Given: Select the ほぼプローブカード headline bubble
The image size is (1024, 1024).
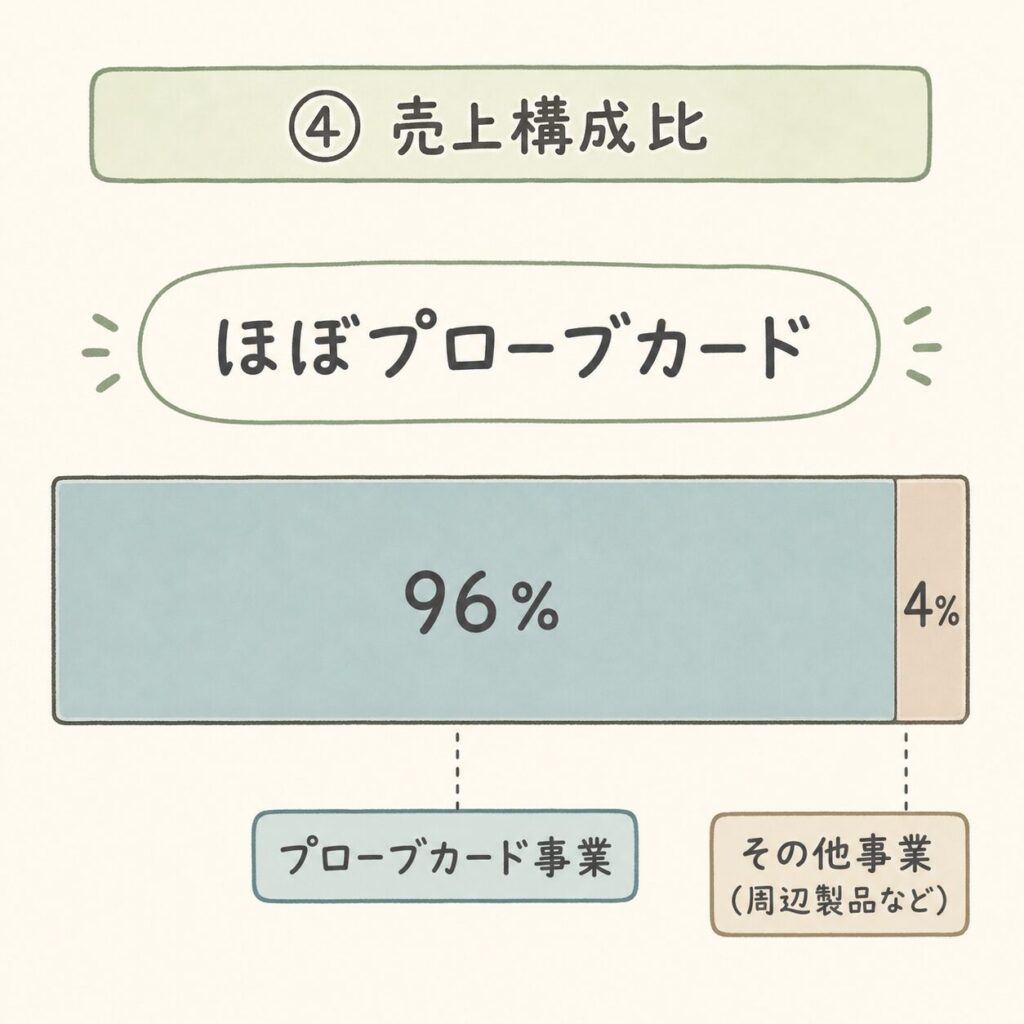Looking at the screenshot, I should (509, 344).
